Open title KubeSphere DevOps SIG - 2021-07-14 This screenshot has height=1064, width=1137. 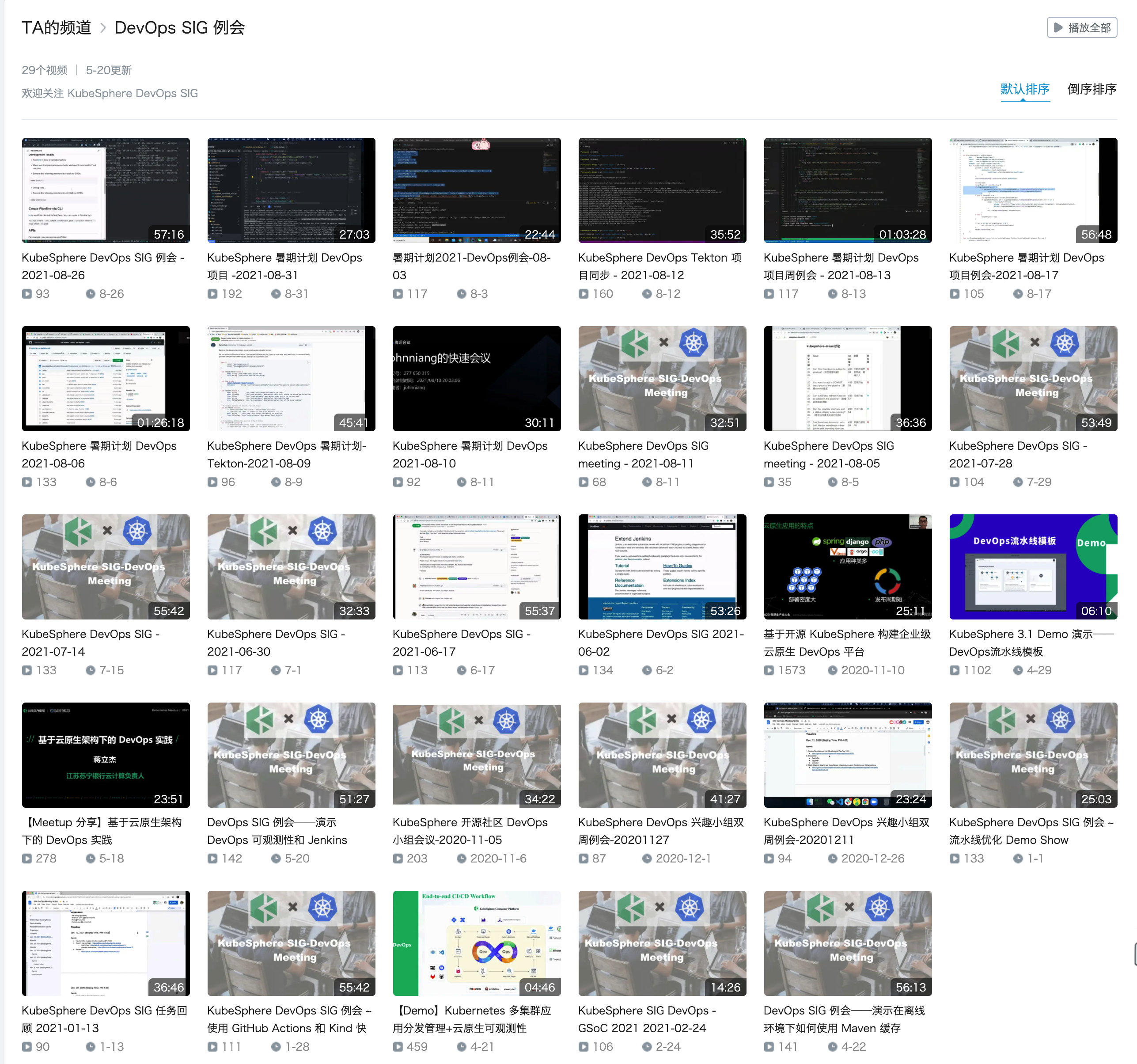pos(91,642)
